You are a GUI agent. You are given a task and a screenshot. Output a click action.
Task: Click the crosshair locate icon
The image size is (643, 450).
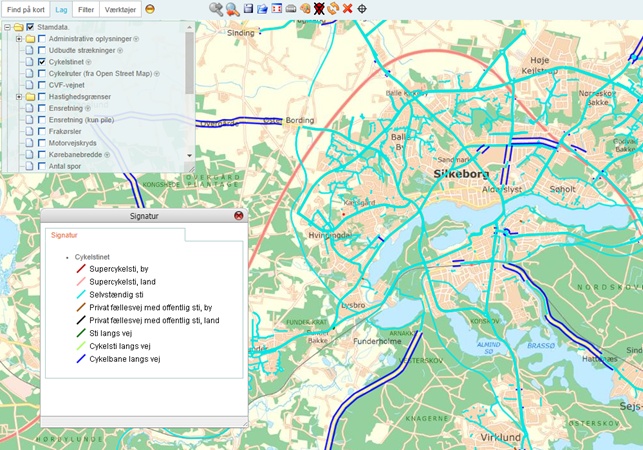click(362, 9)
